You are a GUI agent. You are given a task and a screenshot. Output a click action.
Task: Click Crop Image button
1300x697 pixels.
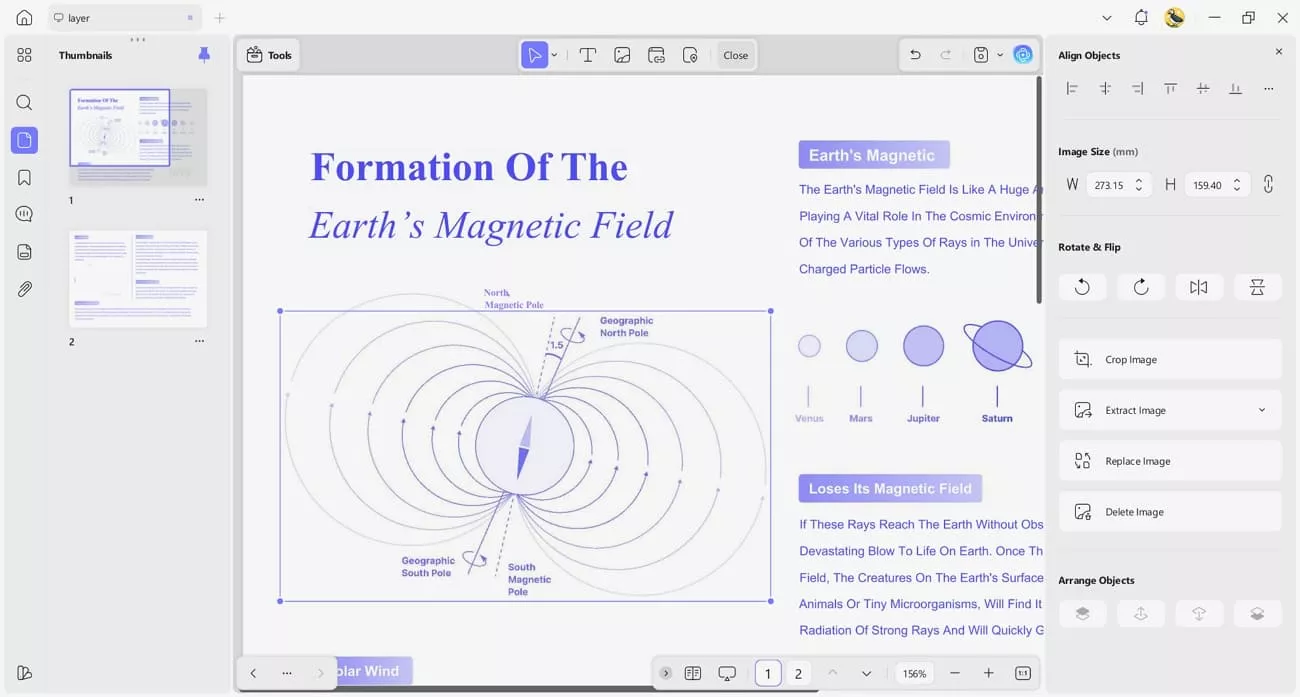[1170, 359]
